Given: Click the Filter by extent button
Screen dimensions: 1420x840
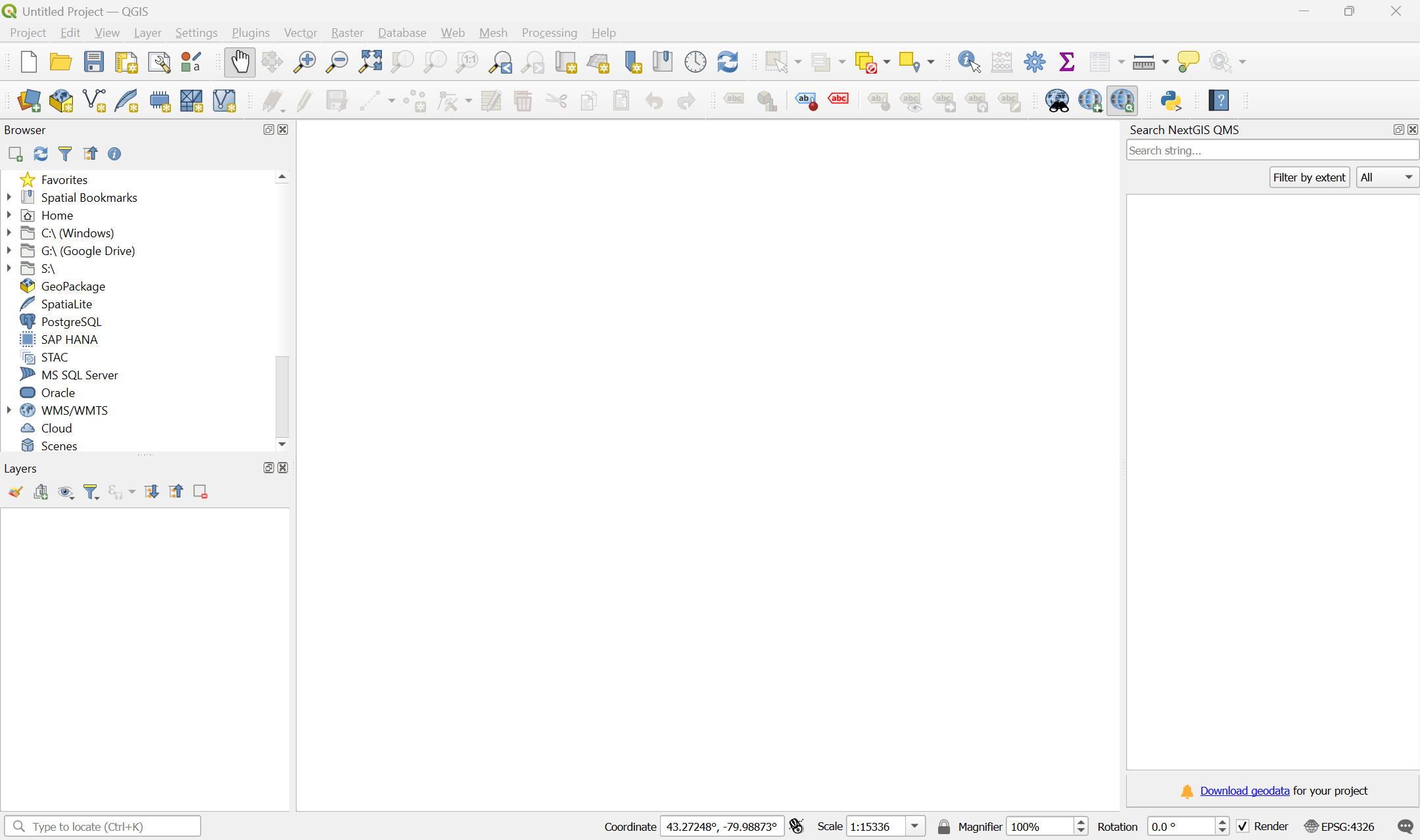Looking at the screenshot, I should (x=1310, y=177).
